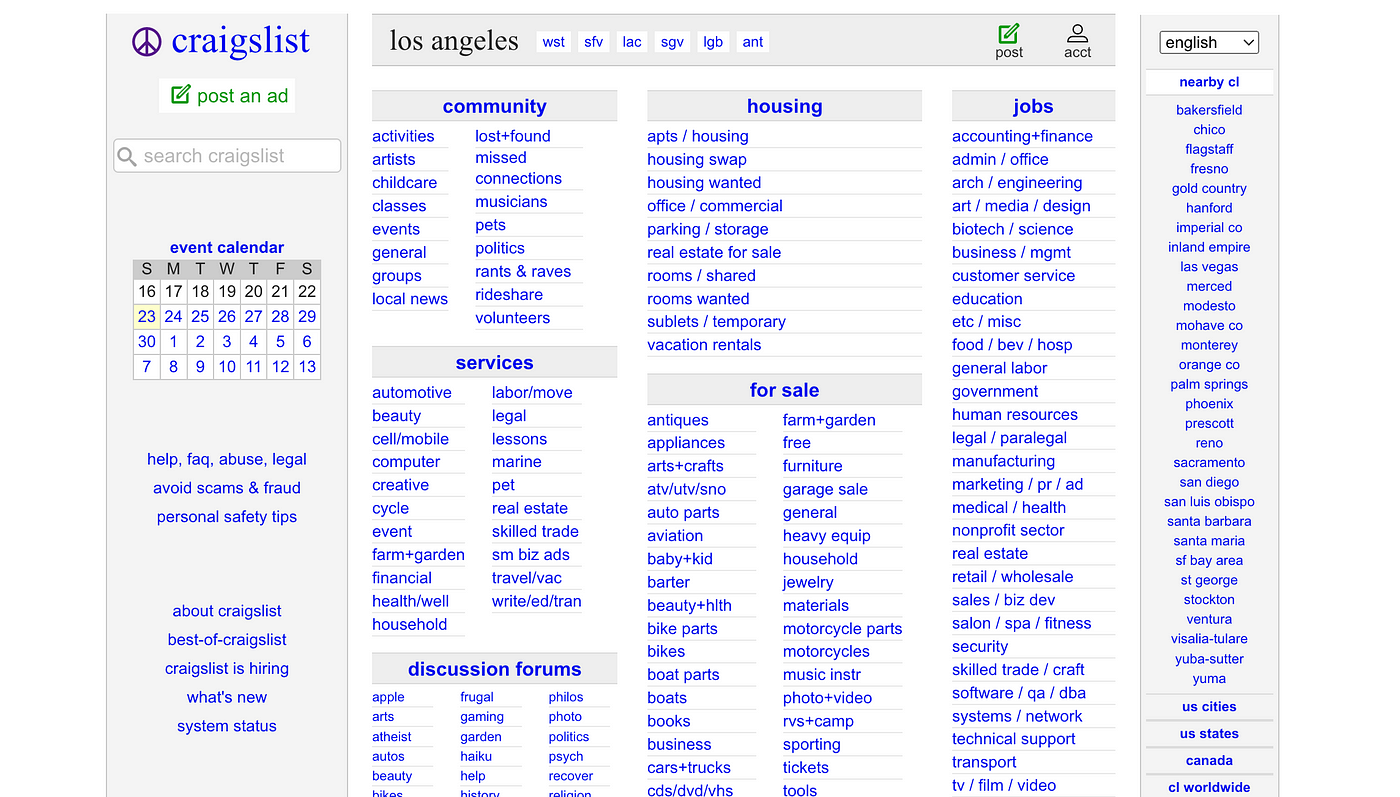
Task: Open the services section header
Action: coord(494,362)
